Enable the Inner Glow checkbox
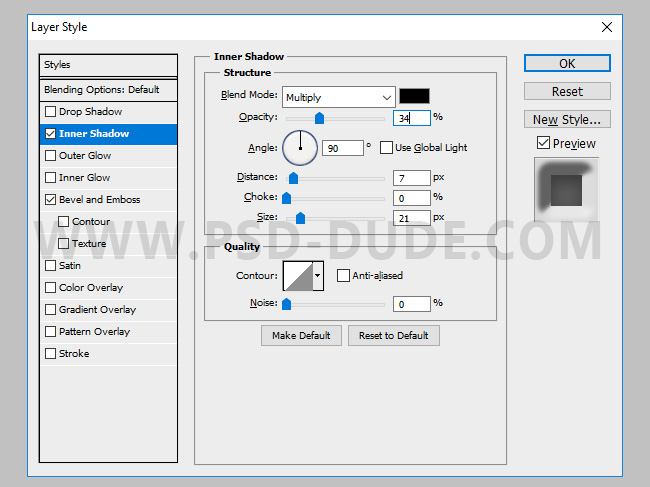Viewport: 650px width, 487px height. pos(51,177)
